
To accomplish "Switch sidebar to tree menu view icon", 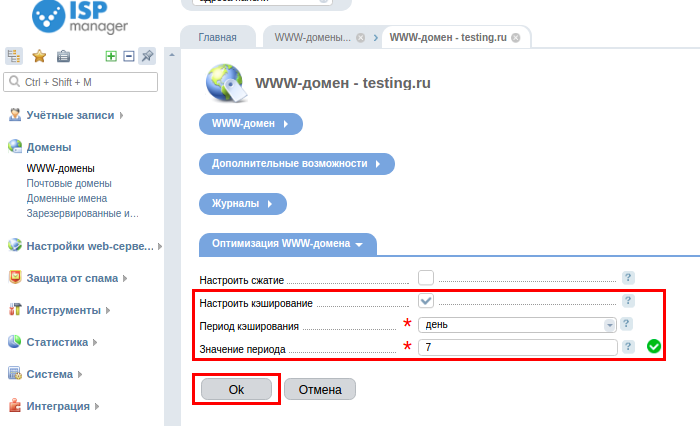I will click(x=14, y=56).
